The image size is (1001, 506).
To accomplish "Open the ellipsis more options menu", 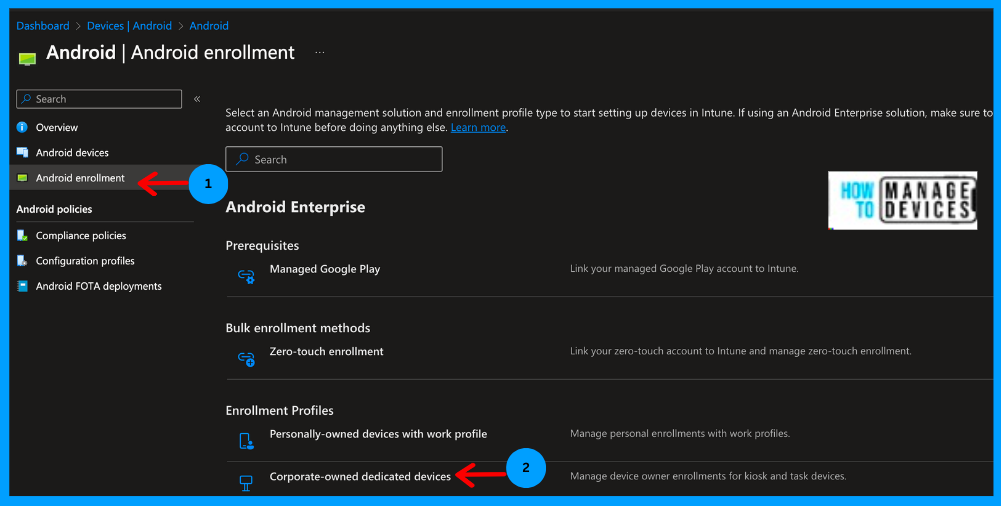I will coord(320,52).
